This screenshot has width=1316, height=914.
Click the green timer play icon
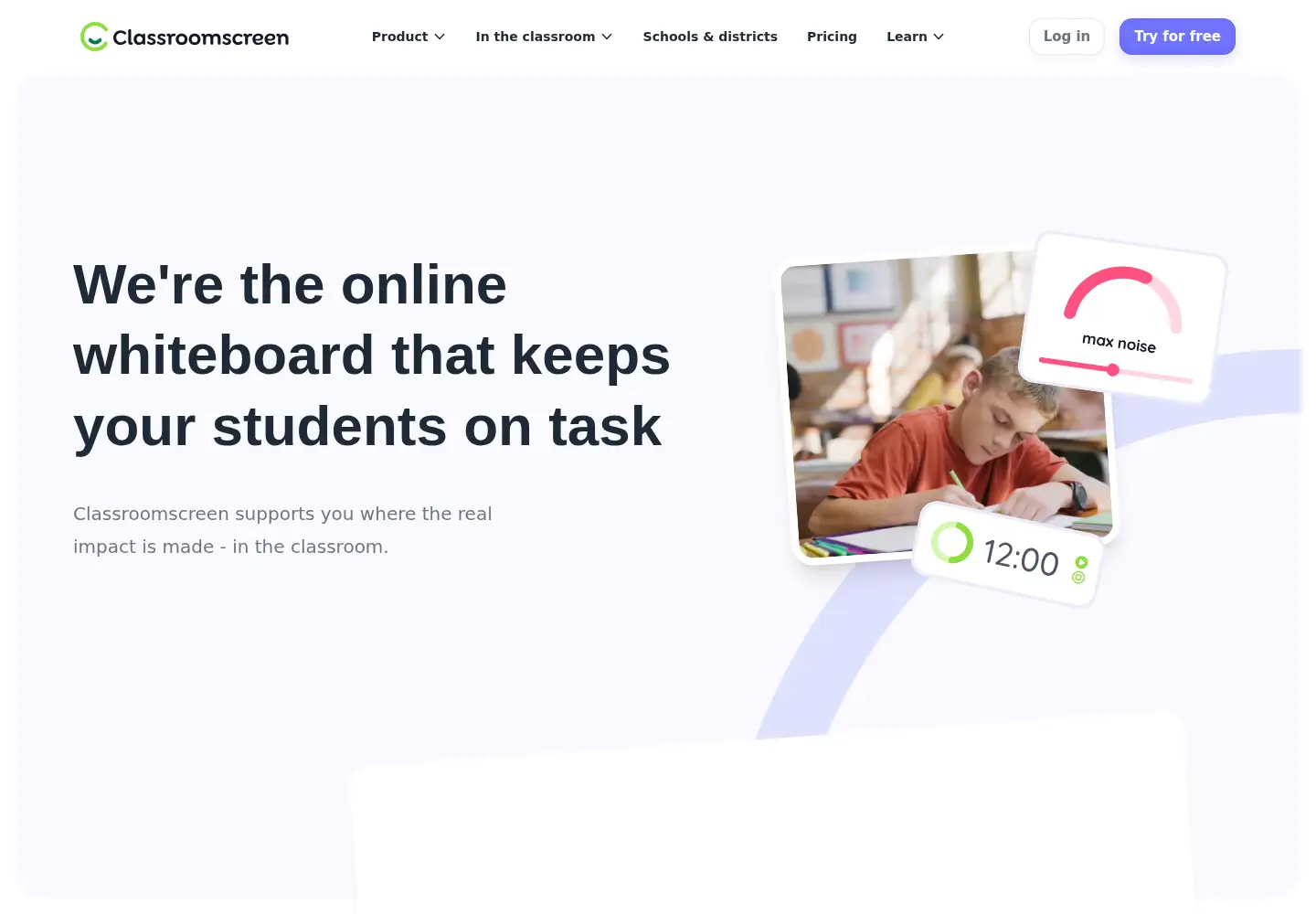[x=1081, y=562]
